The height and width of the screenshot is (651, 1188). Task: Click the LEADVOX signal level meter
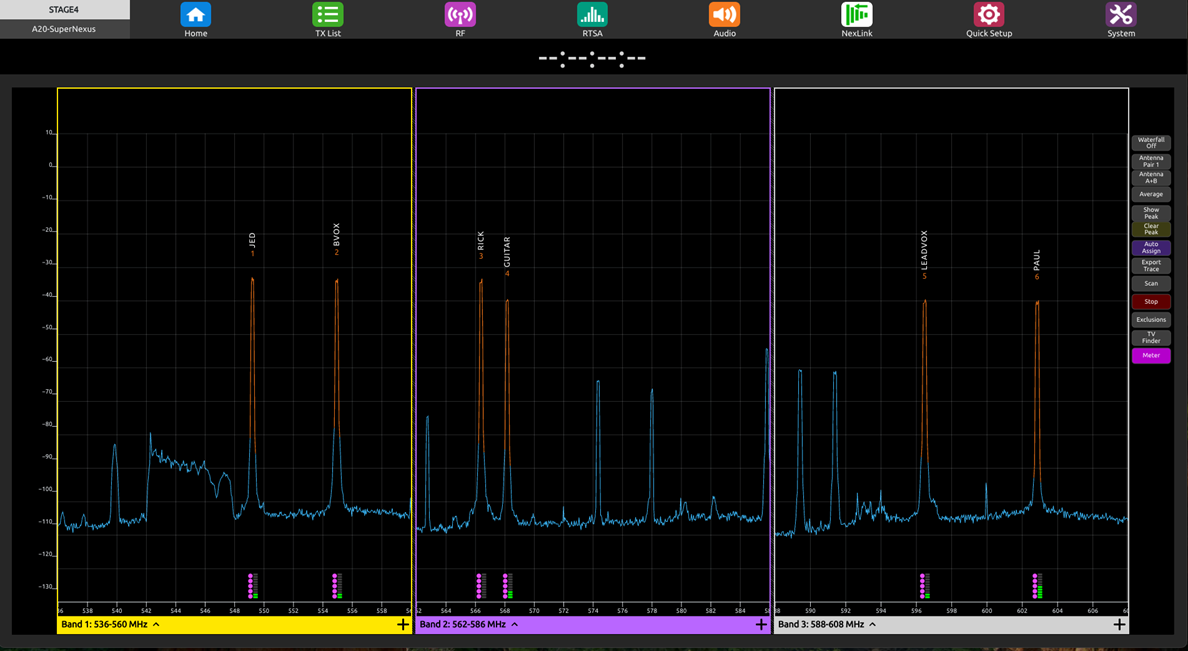click(x=924, y=586)
